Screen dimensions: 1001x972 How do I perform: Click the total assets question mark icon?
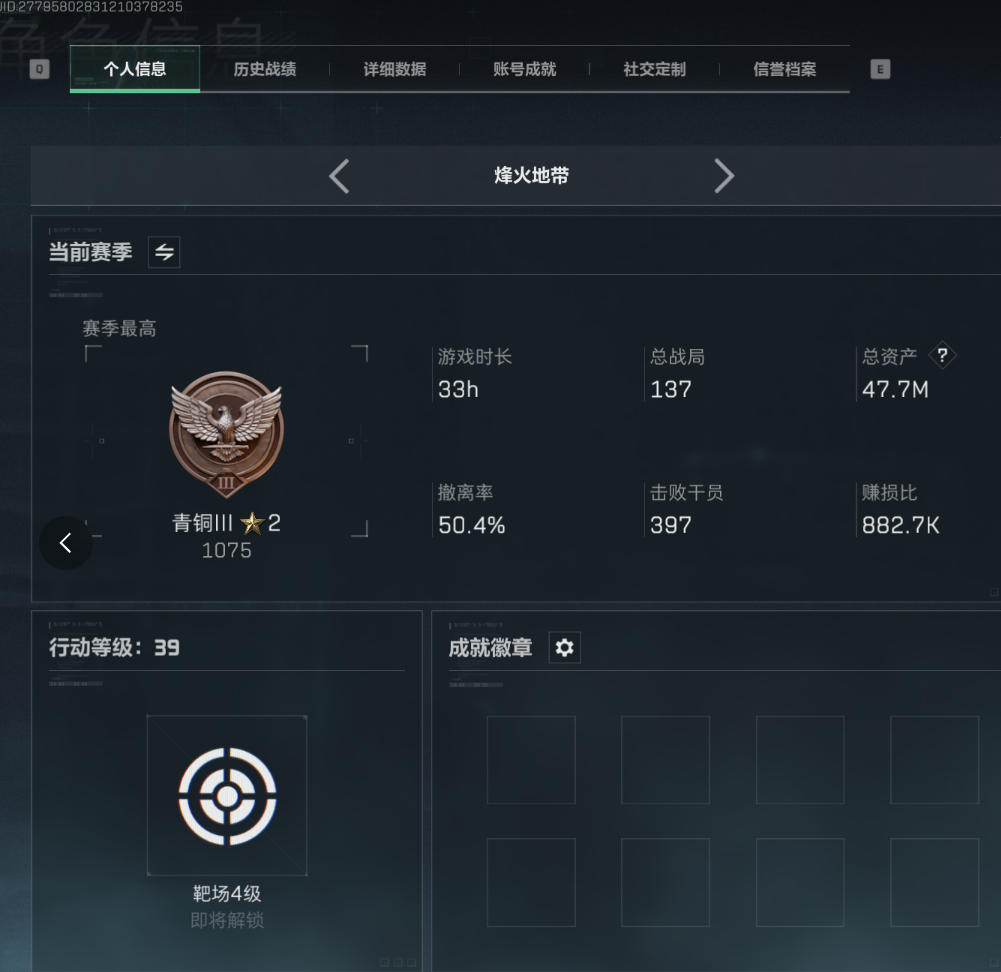tap(942, 355)
